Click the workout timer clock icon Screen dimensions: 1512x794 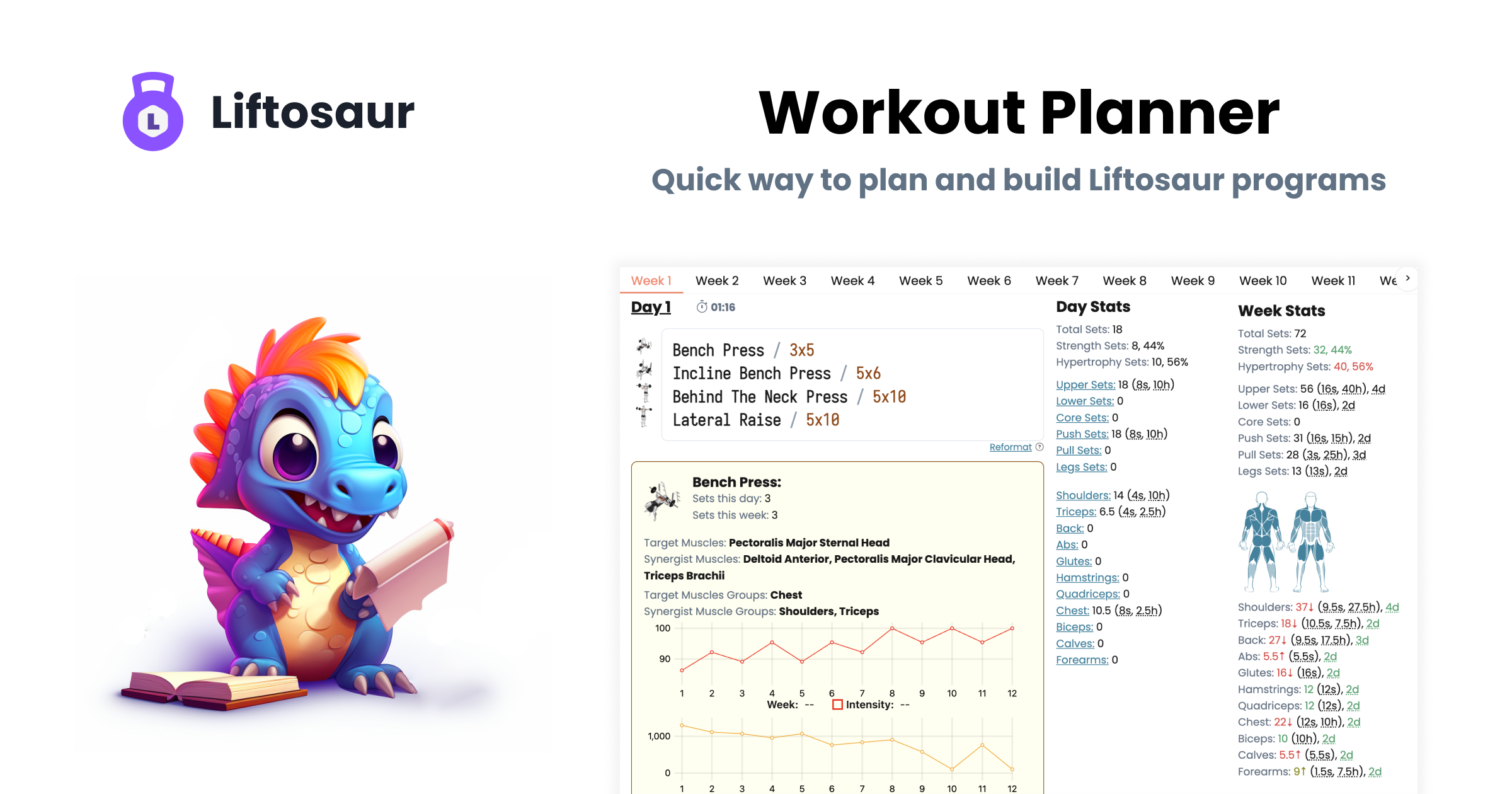click(700, 307)
